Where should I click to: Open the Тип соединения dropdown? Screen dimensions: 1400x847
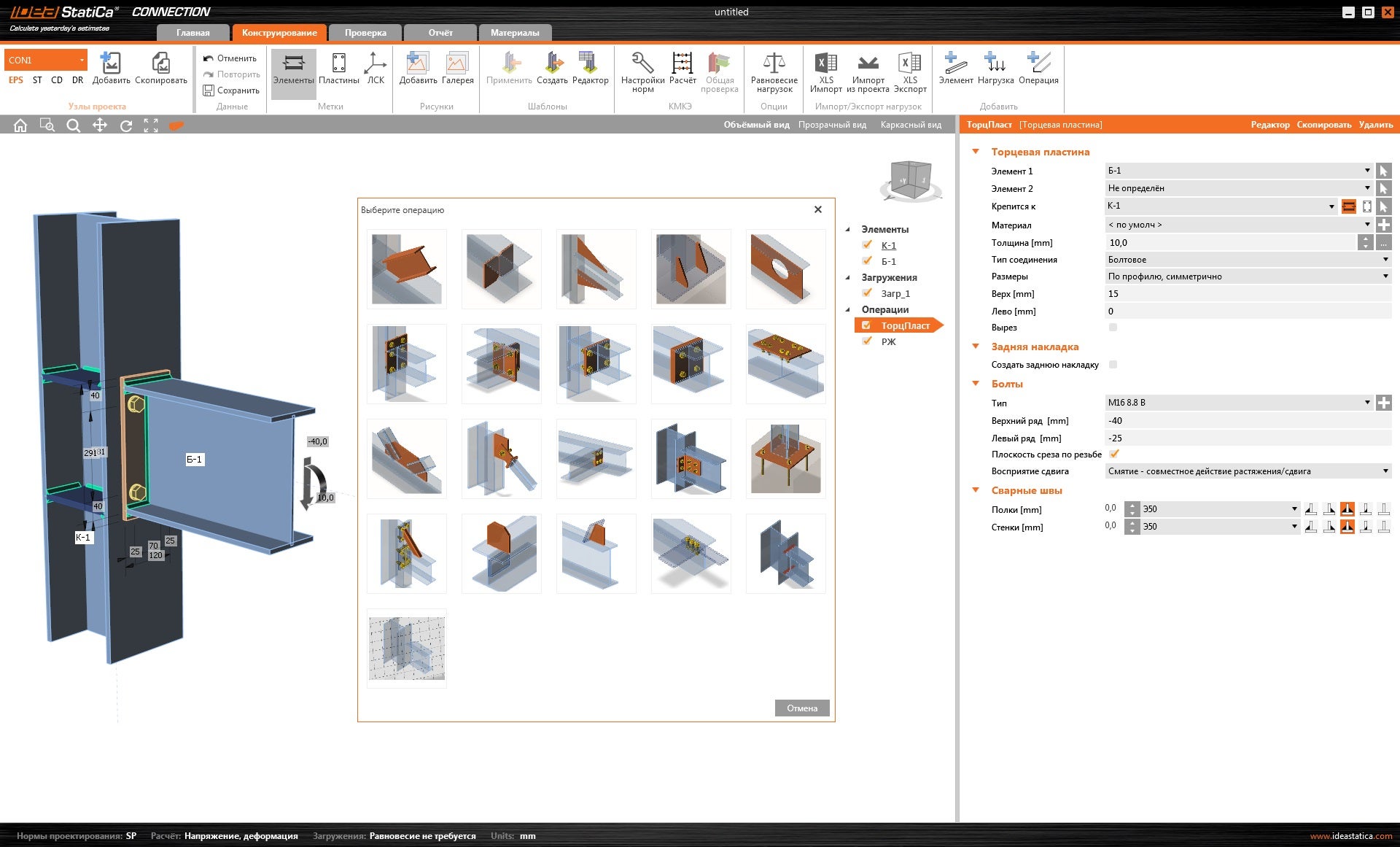point(1248,260)
